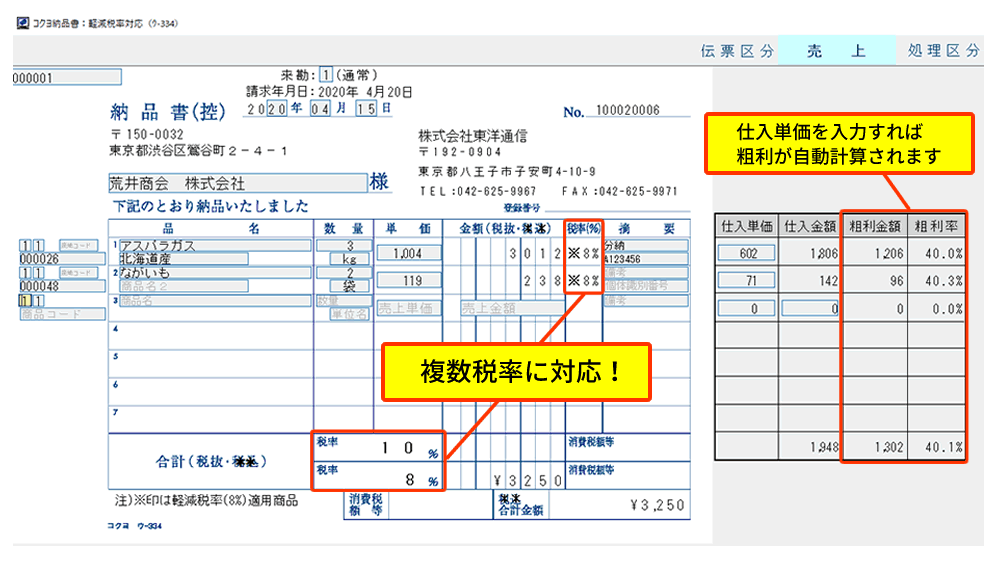1000x565 pixels.
Task: Click the empty 商品コード field in row three
Action: [x=62, y=314]
